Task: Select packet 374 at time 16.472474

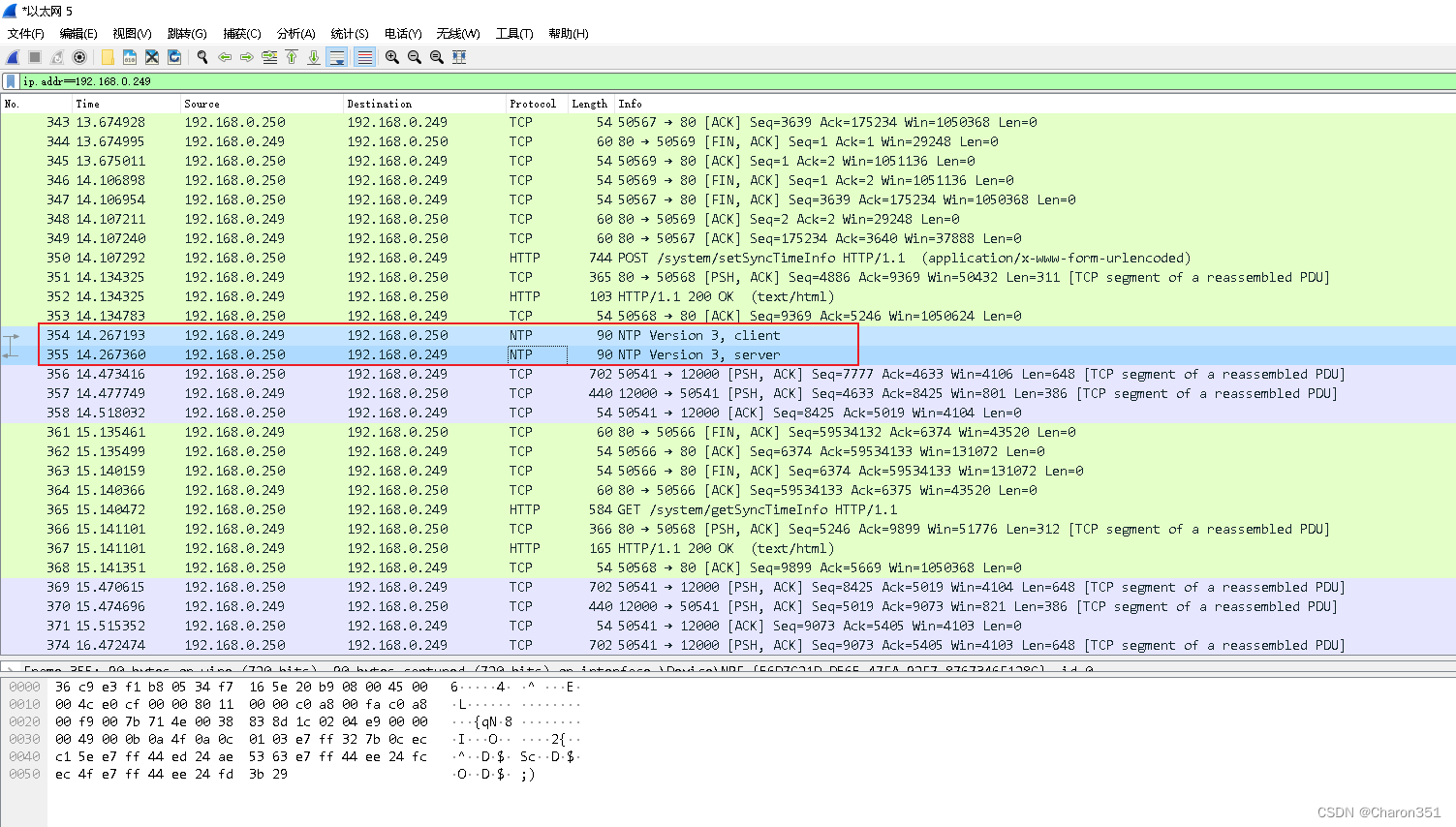Action: (728, 645)
